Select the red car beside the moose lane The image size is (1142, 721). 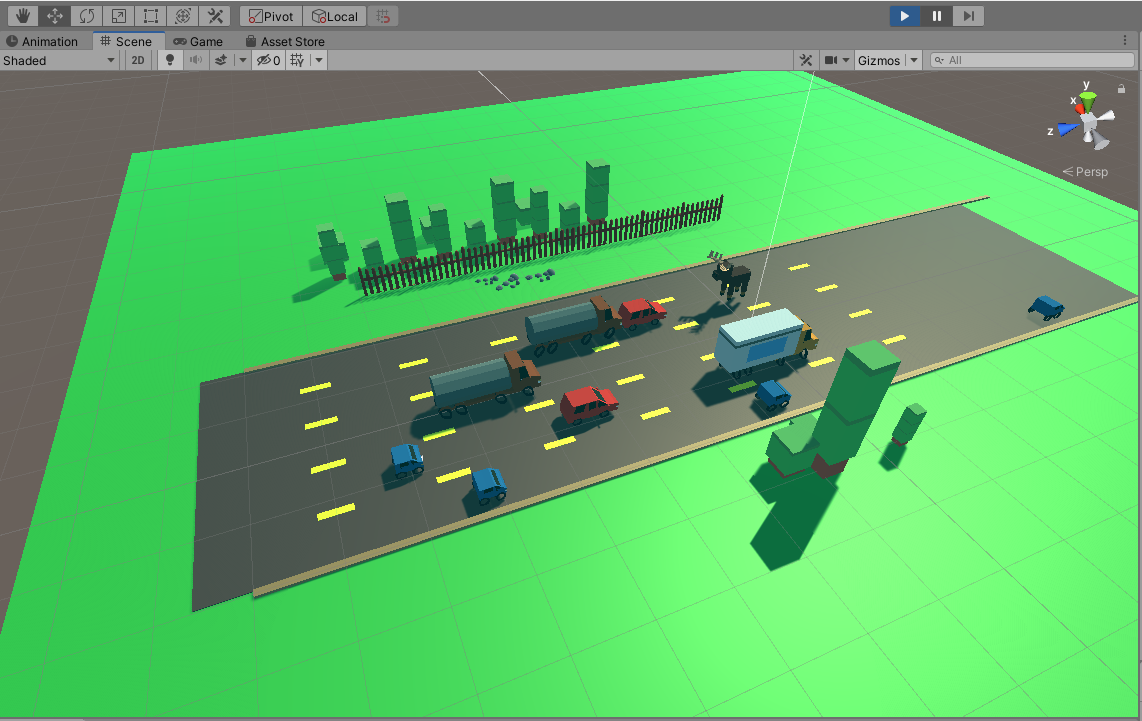[x=642, y=313]
